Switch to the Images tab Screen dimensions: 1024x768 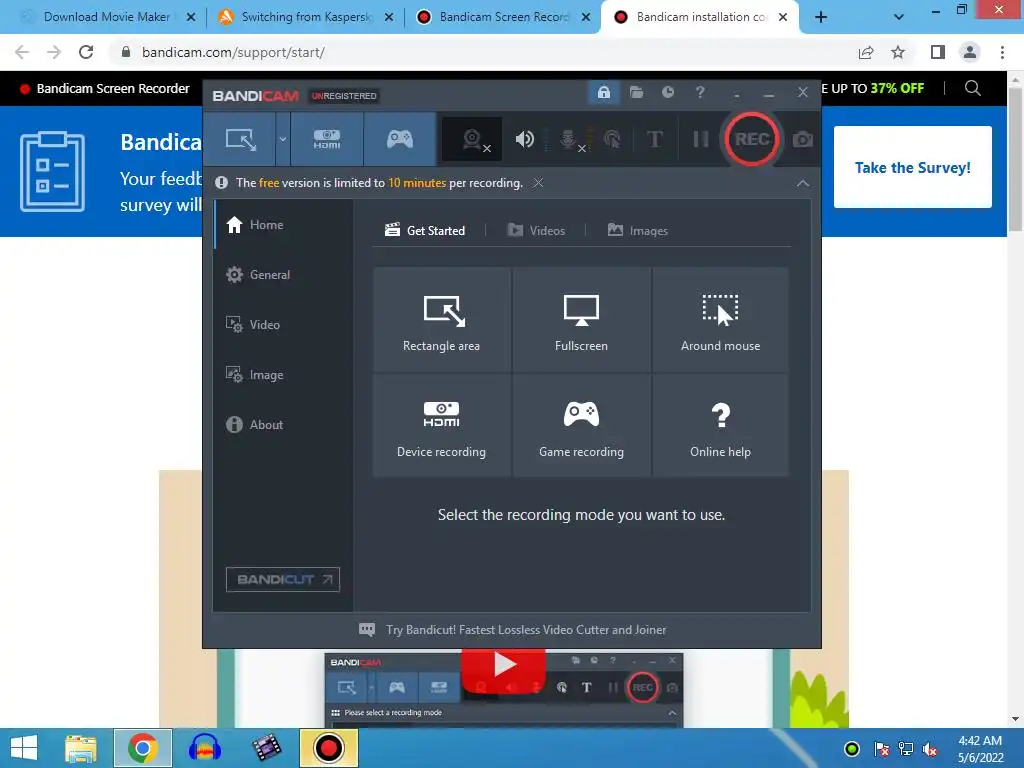tap(637, 231)
